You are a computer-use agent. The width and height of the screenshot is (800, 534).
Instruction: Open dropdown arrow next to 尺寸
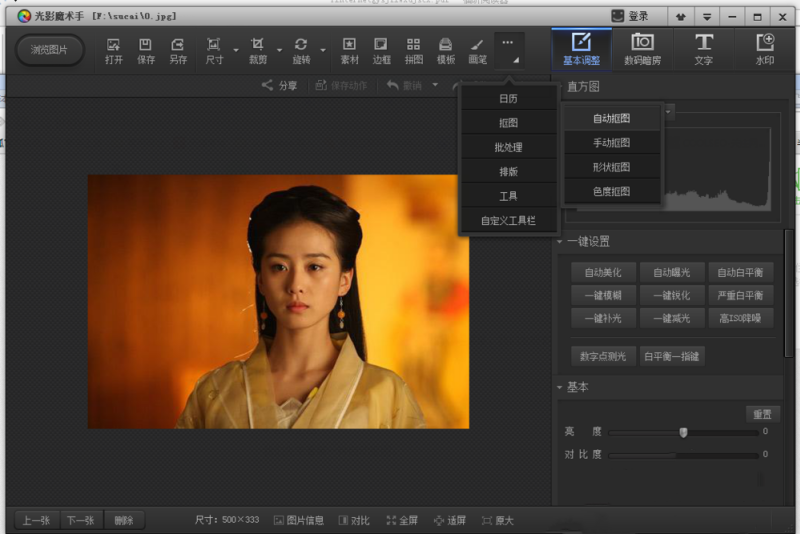click(x=236, y=50)
